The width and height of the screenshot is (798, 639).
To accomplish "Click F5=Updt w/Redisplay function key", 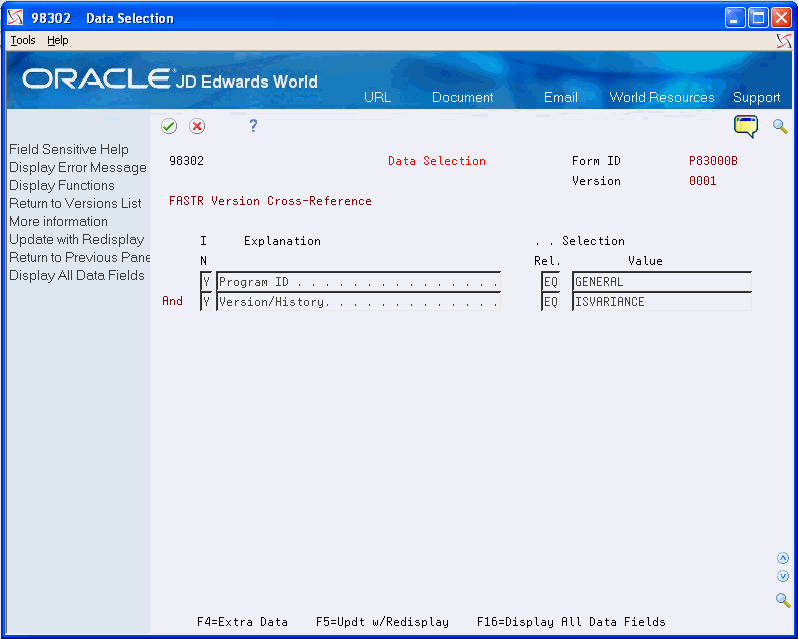I will [382, 622].
